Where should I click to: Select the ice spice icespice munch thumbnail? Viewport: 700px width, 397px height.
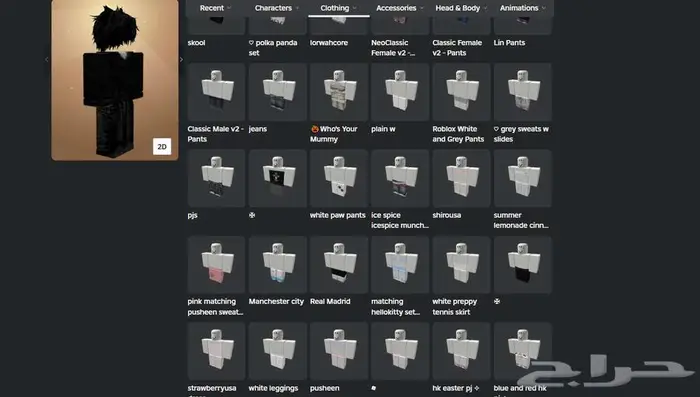coord(400,178)
